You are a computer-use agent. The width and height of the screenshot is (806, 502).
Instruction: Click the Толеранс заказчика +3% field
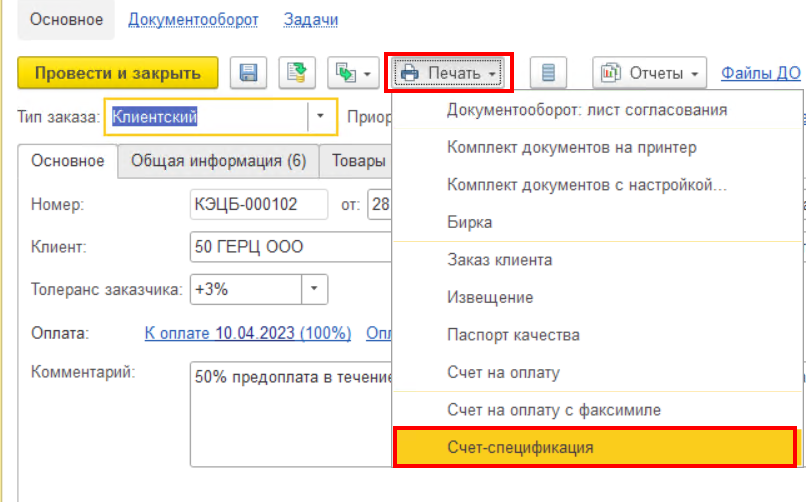click(x=246, y=289)
